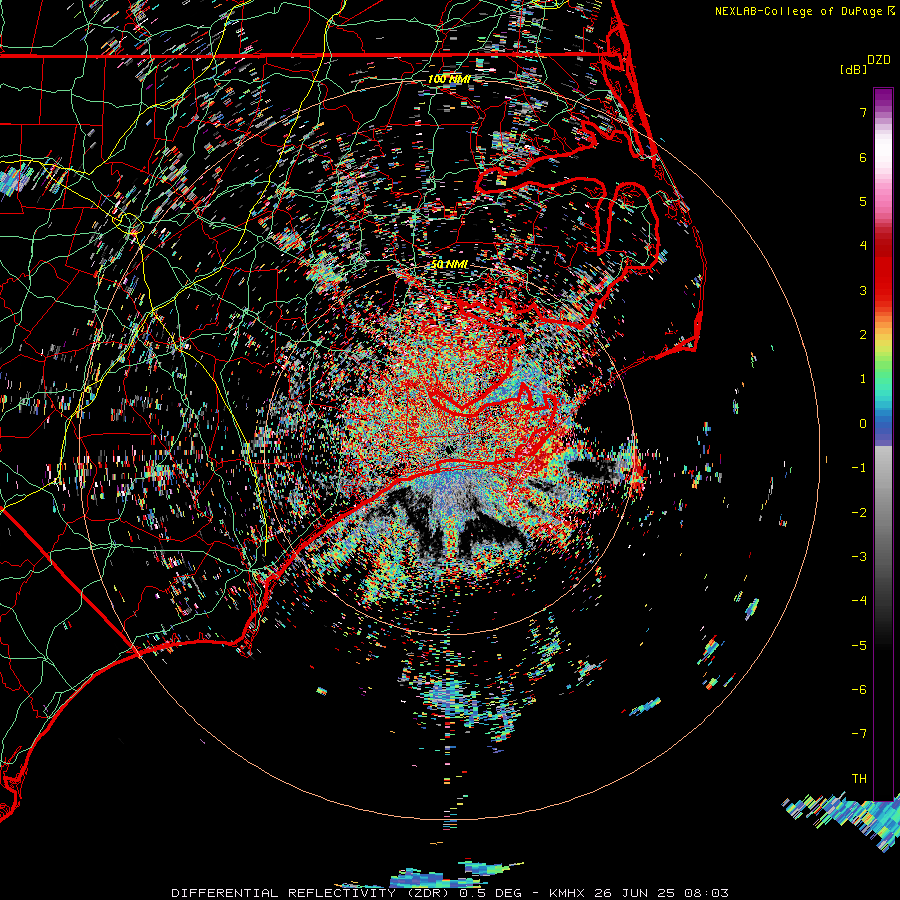Click the 6 value on the color scale
This screenshot has height=900, width=900.
pos(863,157)
